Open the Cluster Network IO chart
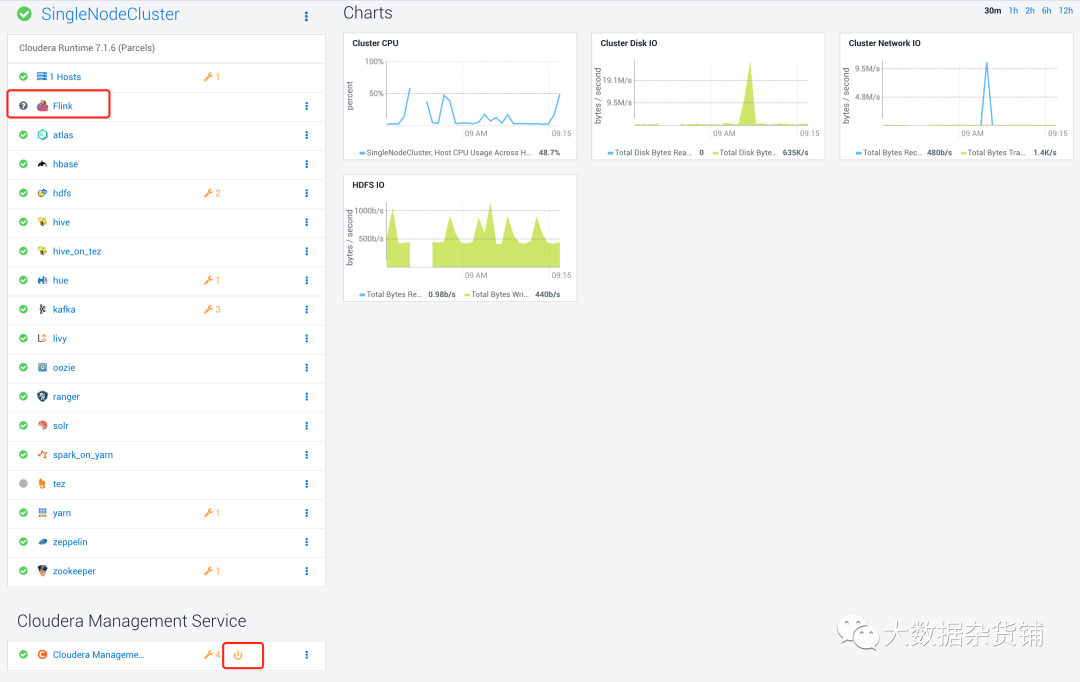 coord(956,96)
